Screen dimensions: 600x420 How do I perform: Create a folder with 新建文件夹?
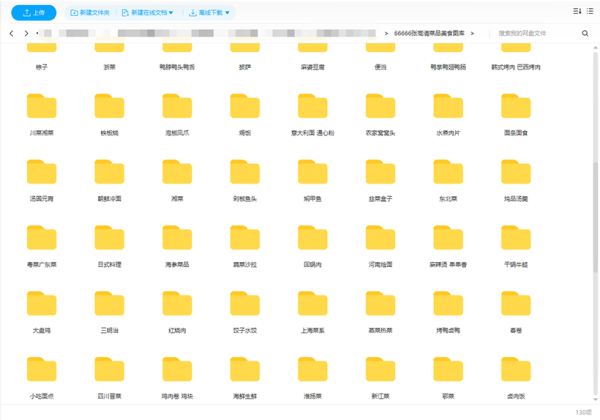90,13
